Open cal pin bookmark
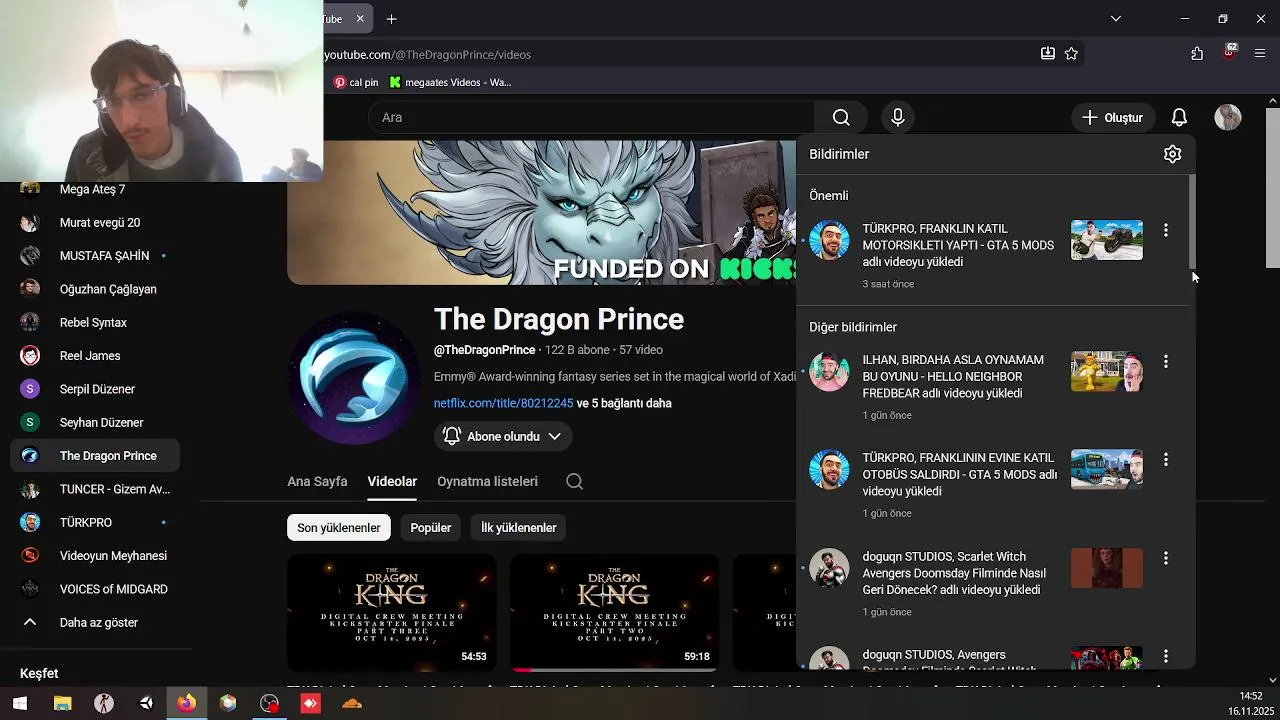The height and width of the screenshot is (720, 1280). point(356,82)
